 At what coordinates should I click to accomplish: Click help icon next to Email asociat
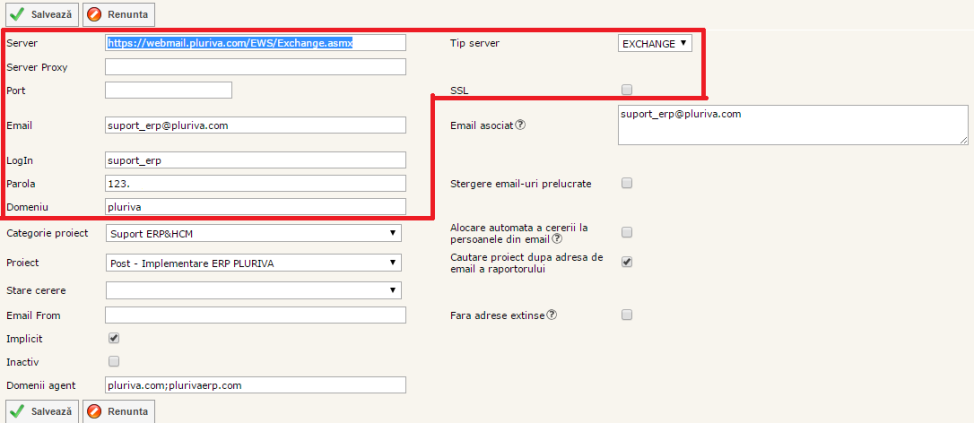pos(520,125)
